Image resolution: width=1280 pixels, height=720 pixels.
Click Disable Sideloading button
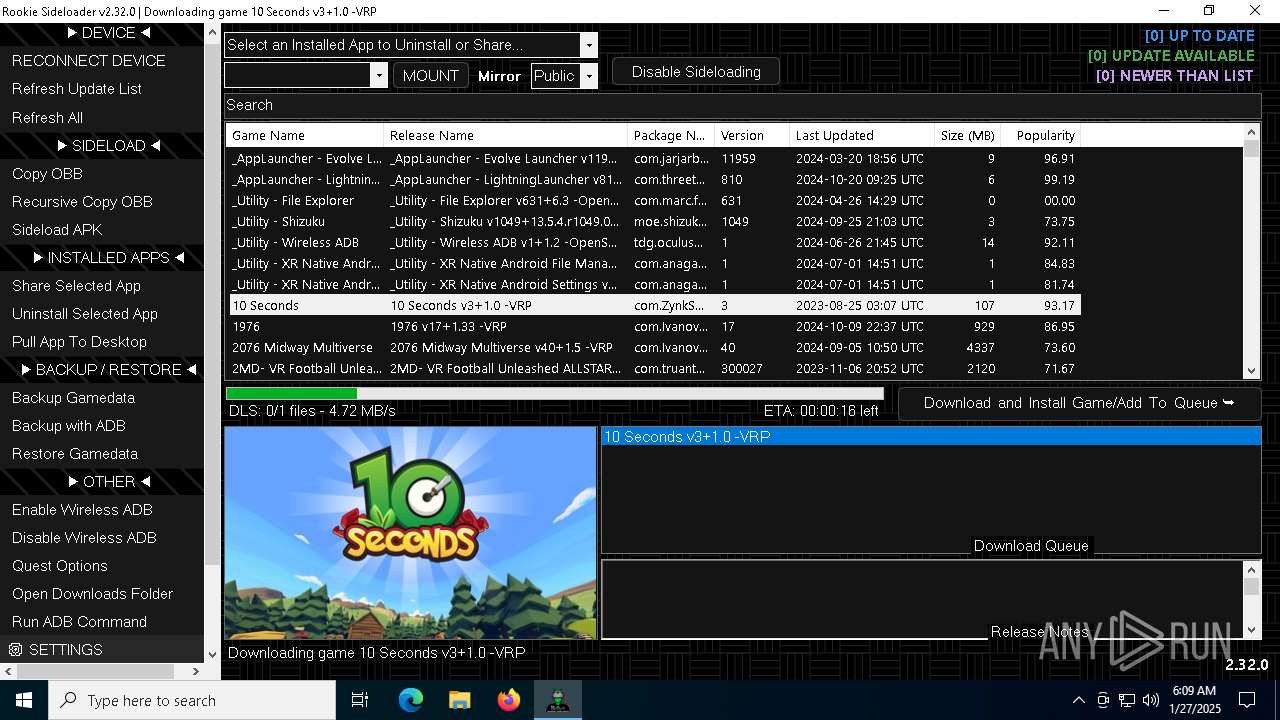pos(696,72)
